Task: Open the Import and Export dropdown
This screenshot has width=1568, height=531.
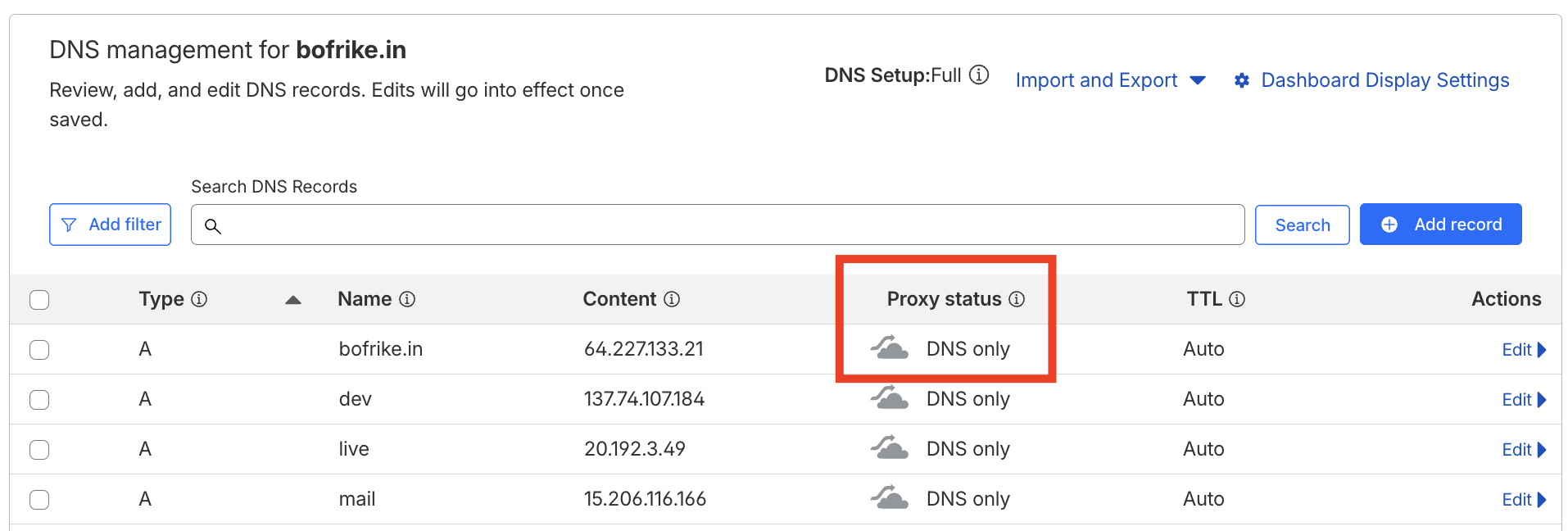Action: pyautogui.click(x=1110, y=80)
